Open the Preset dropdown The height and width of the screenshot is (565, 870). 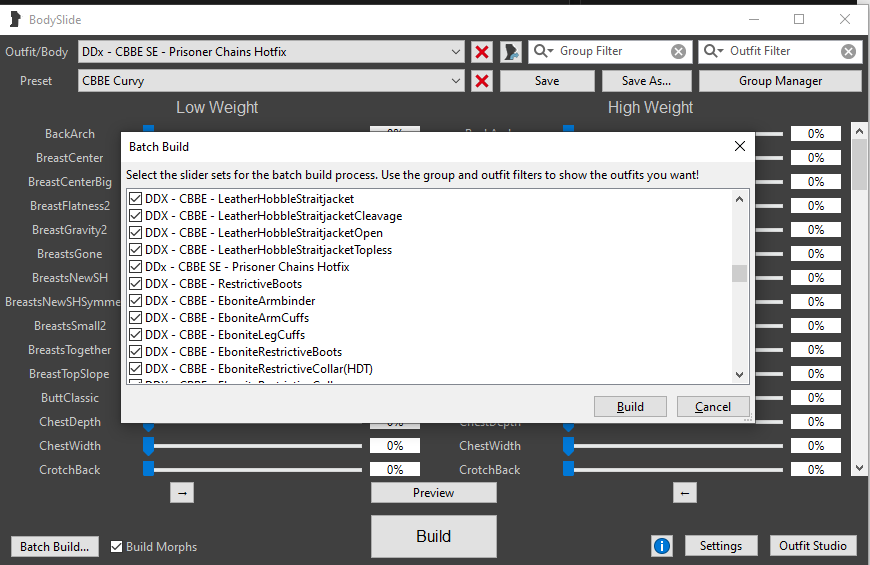click(271, 80)
